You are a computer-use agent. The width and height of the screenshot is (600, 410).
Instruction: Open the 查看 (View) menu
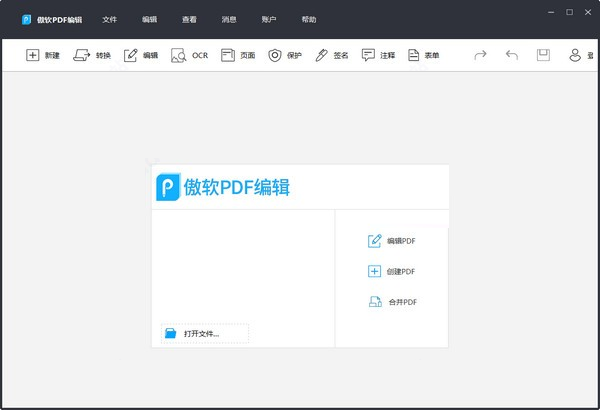point(190,19)
